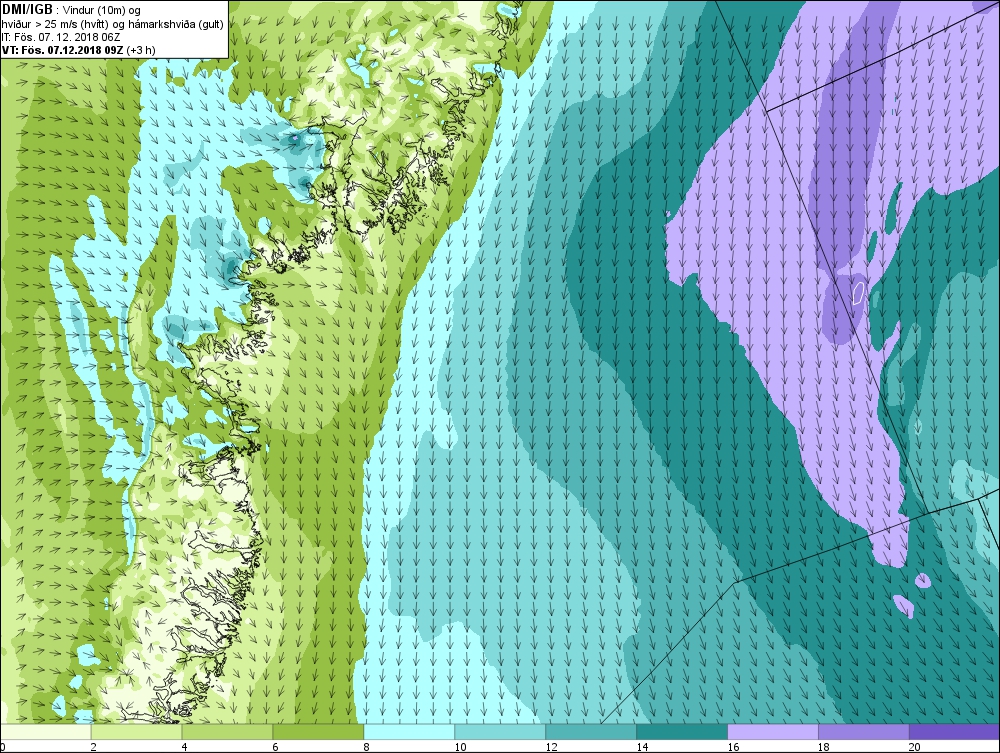Click the 18–20 m/s purple legend swatch
The height and width of the screenshot is (753, 1000).
tap(864, 732)
